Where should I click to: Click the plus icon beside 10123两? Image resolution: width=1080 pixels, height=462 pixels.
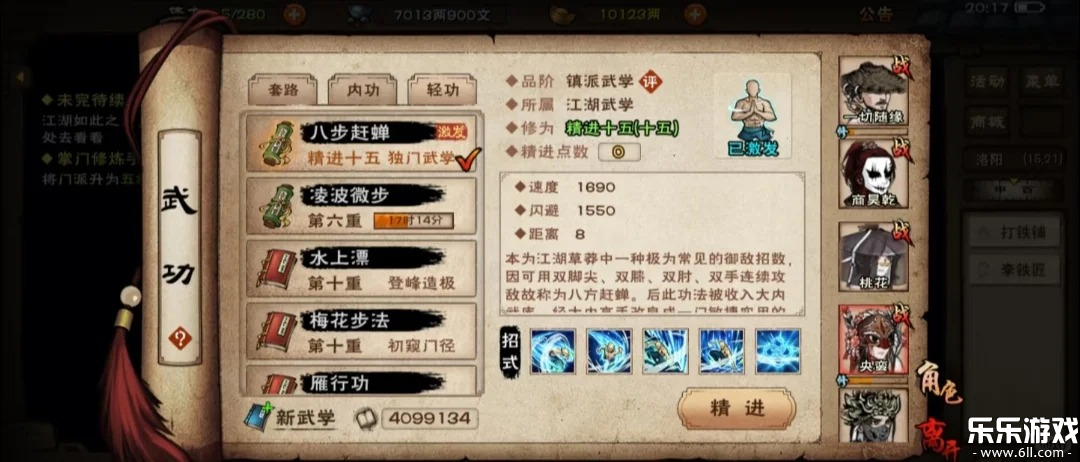(695, 14)
